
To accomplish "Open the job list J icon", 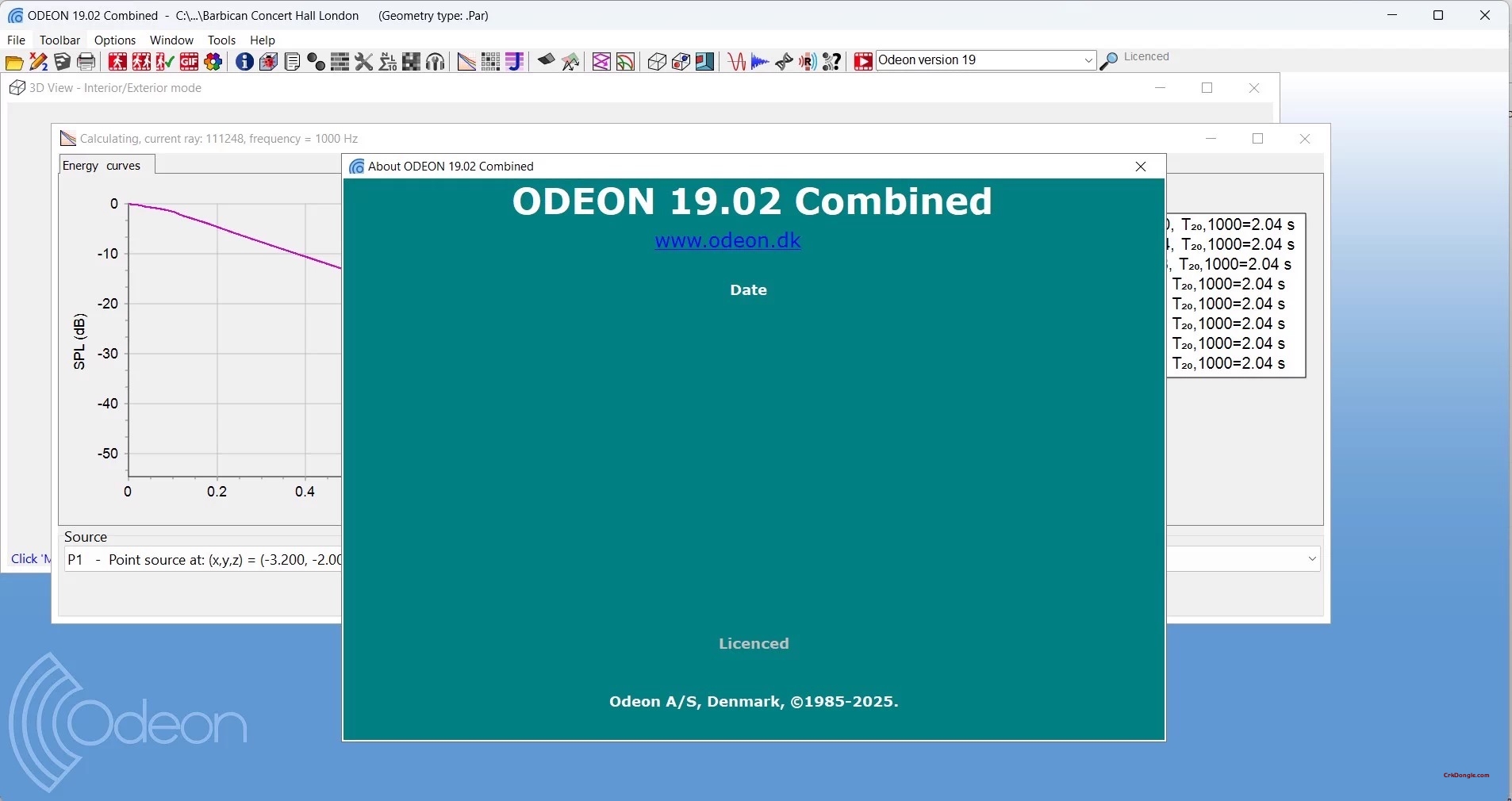I will (x=516, y=62).
